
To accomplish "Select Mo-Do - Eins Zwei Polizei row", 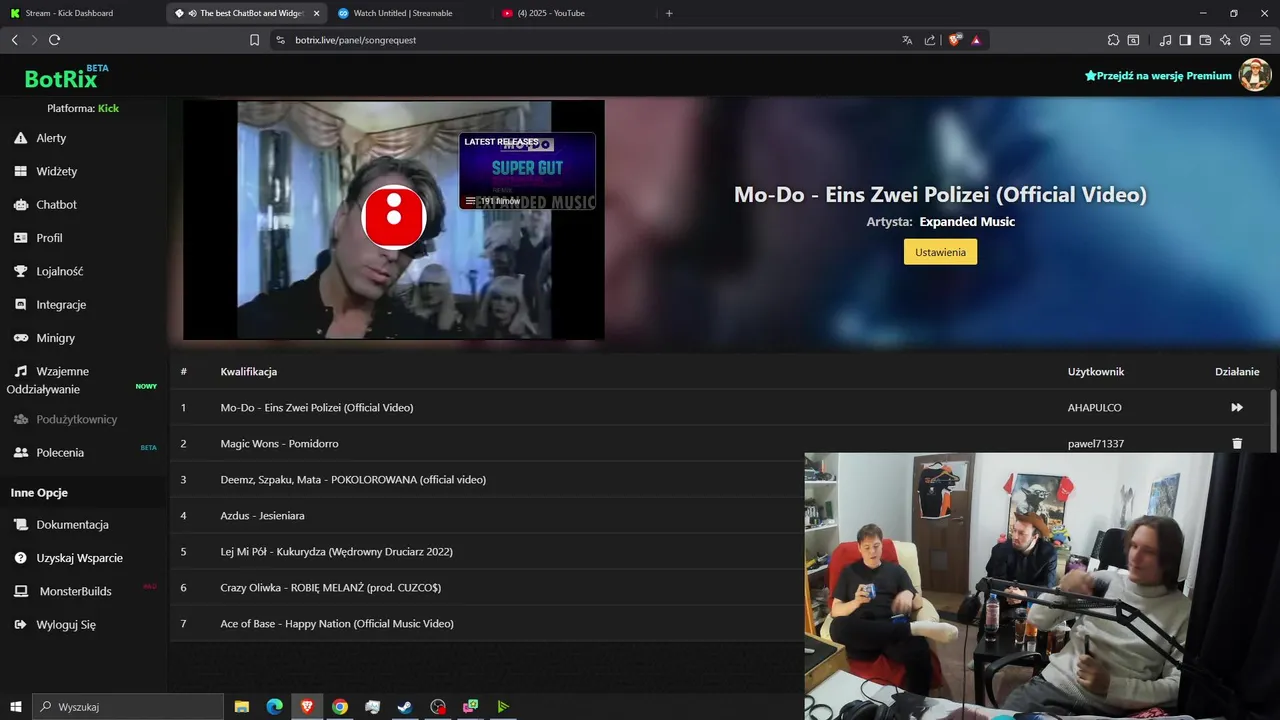I will coord(720,407).
